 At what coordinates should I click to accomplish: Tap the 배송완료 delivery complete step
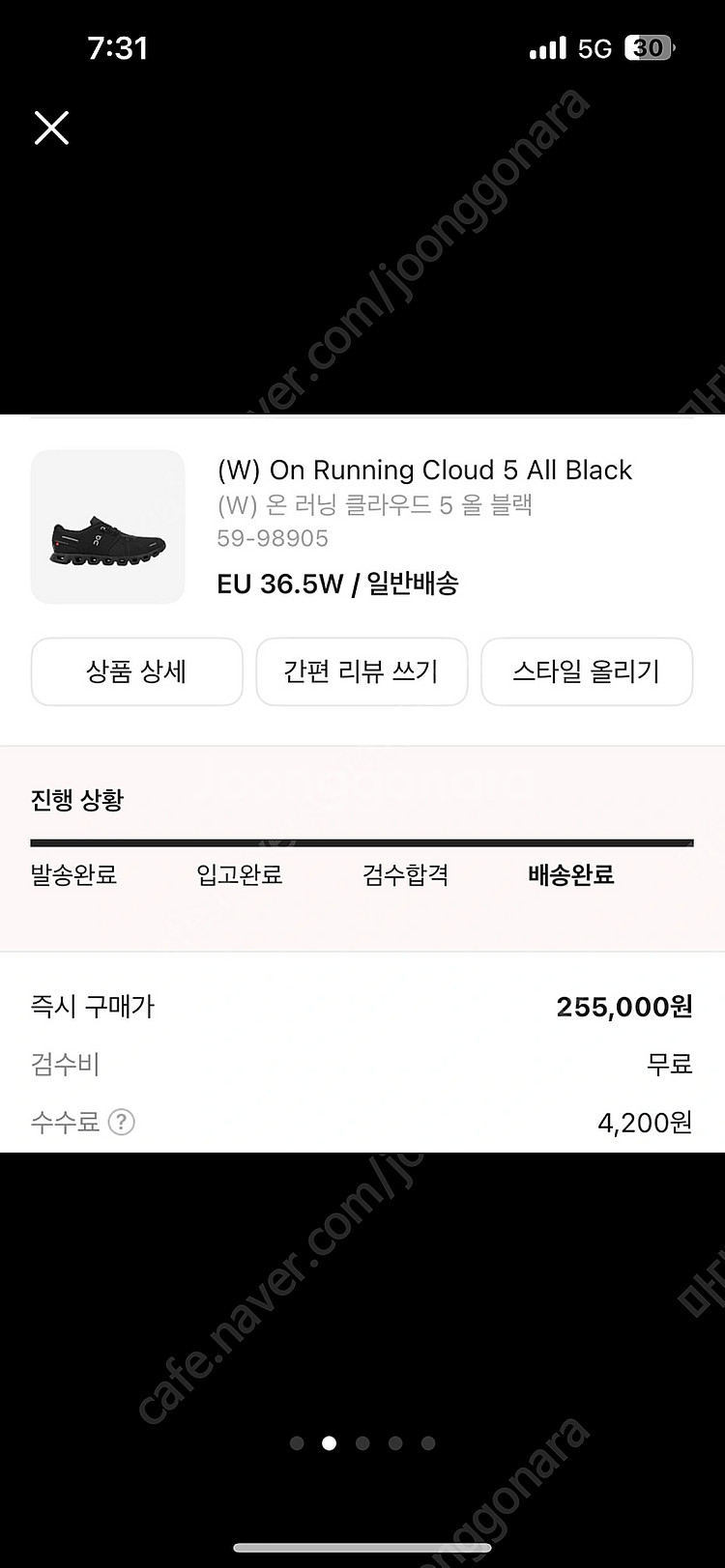pyautogui.click(x=570, y=875)
